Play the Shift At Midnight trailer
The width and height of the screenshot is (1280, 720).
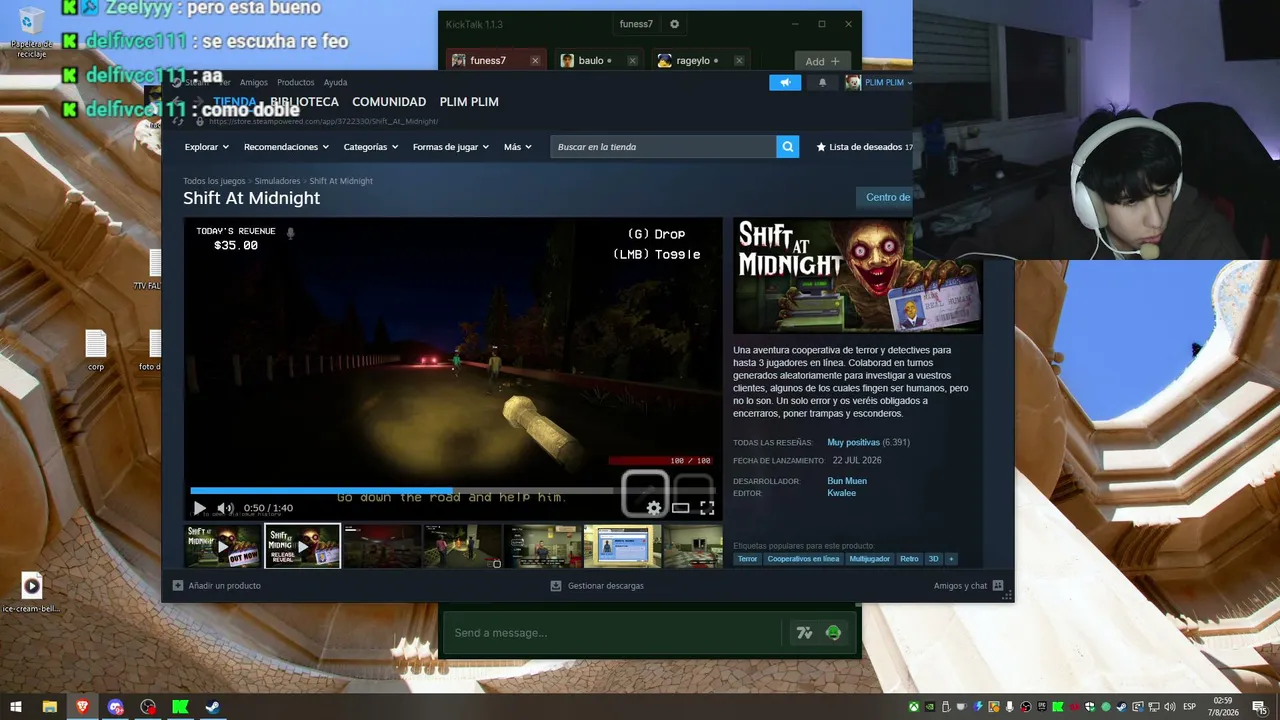(x=199, y=508)
